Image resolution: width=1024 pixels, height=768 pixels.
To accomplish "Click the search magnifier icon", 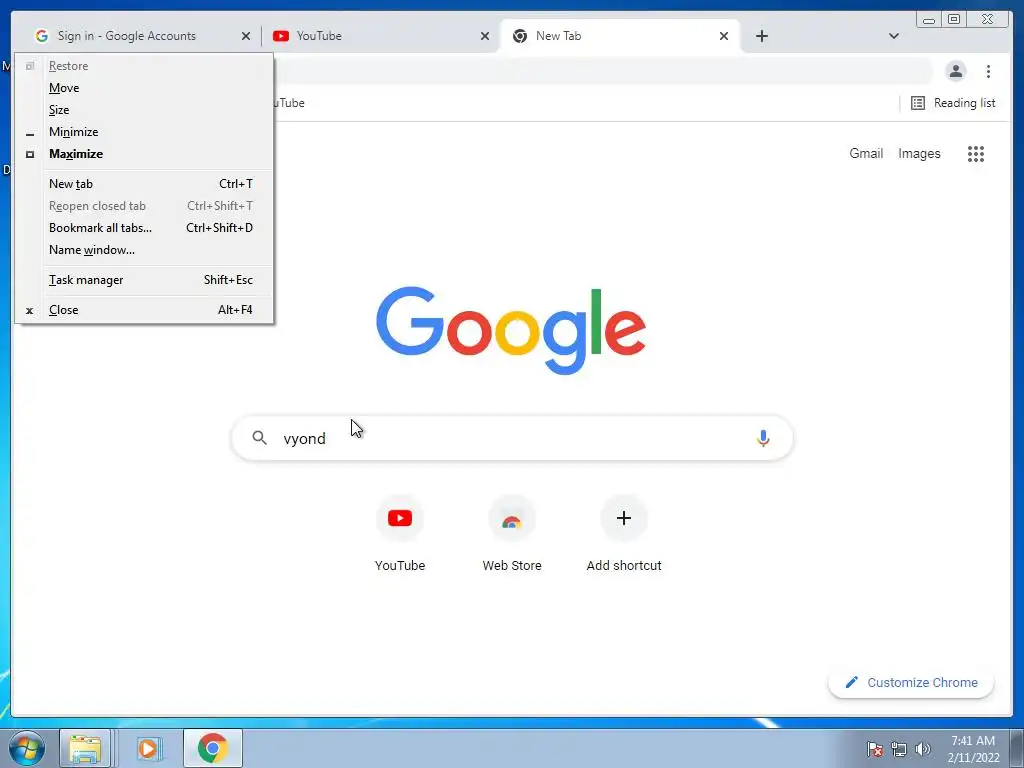I will click(x=259, y=438).
